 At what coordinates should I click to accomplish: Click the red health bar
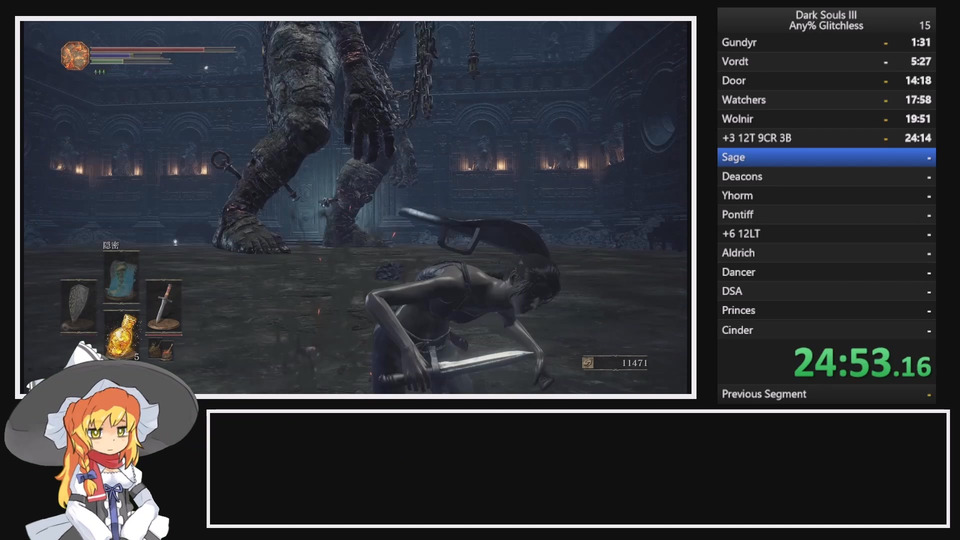tap(162, 50)
